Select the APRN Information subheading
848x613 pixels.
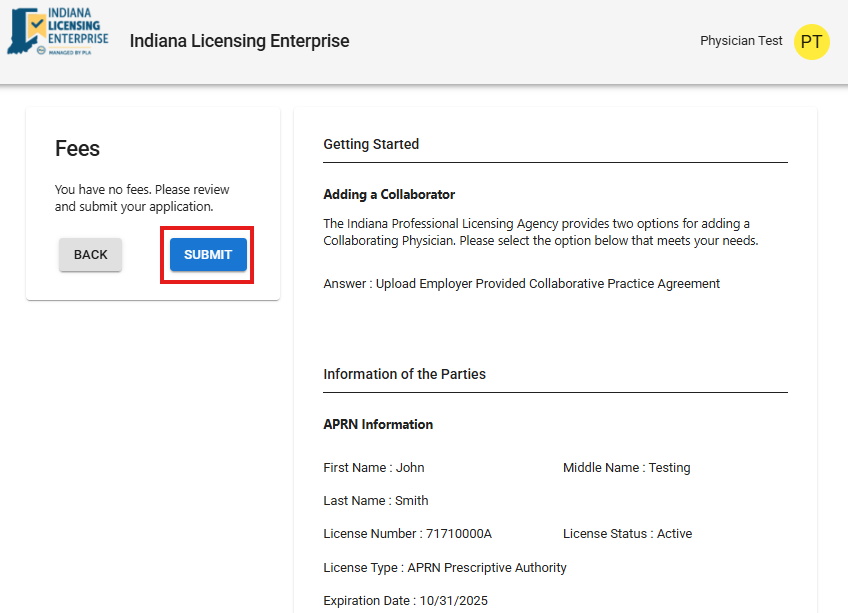click(378, 425)
